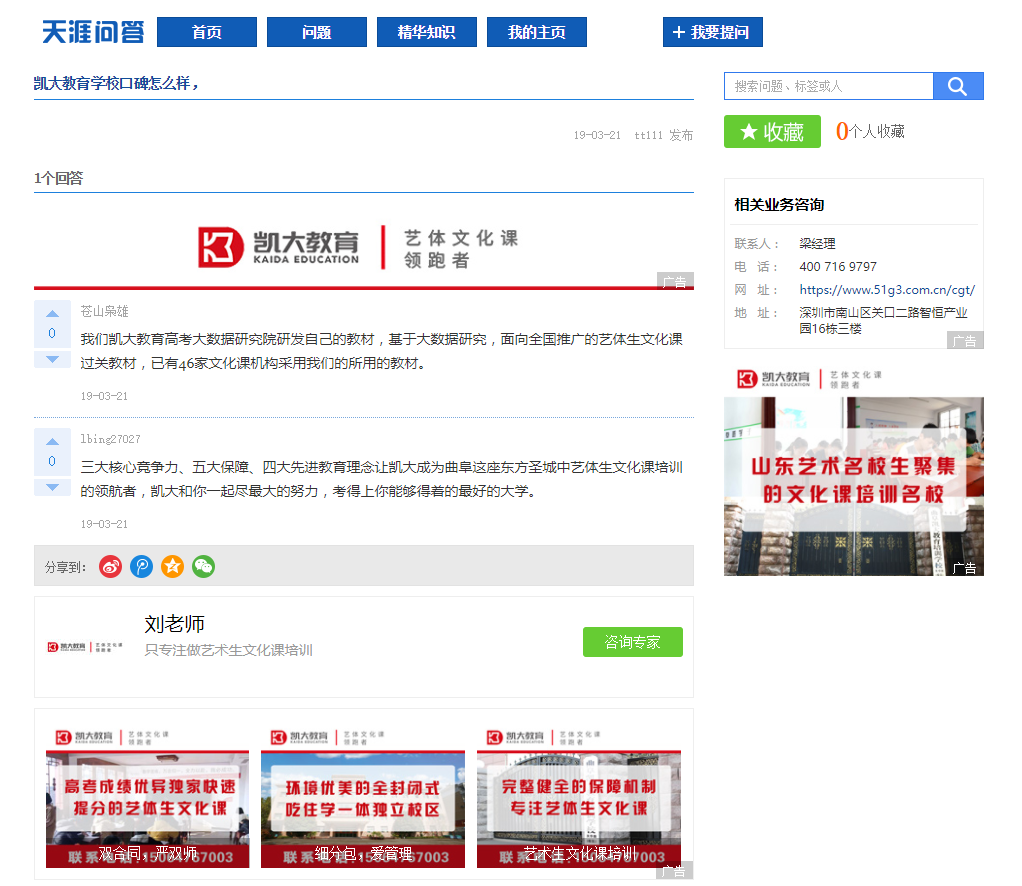Click the green 收藏 star button
The height and width of the screenshot is (886, 1022).
point(772,132)
